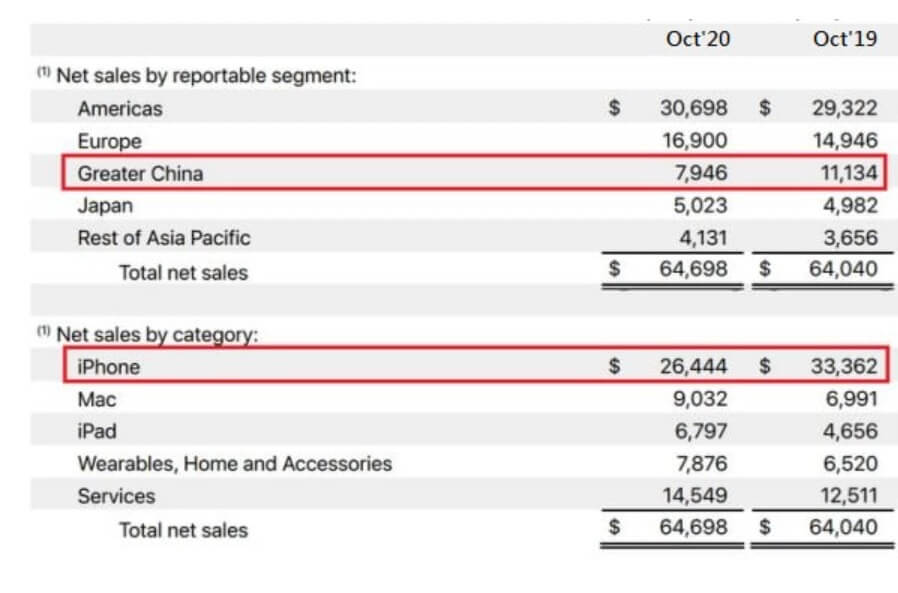Click the Oct'20 column header
Viewport: 898px width, 593px height.
[696, 41]
